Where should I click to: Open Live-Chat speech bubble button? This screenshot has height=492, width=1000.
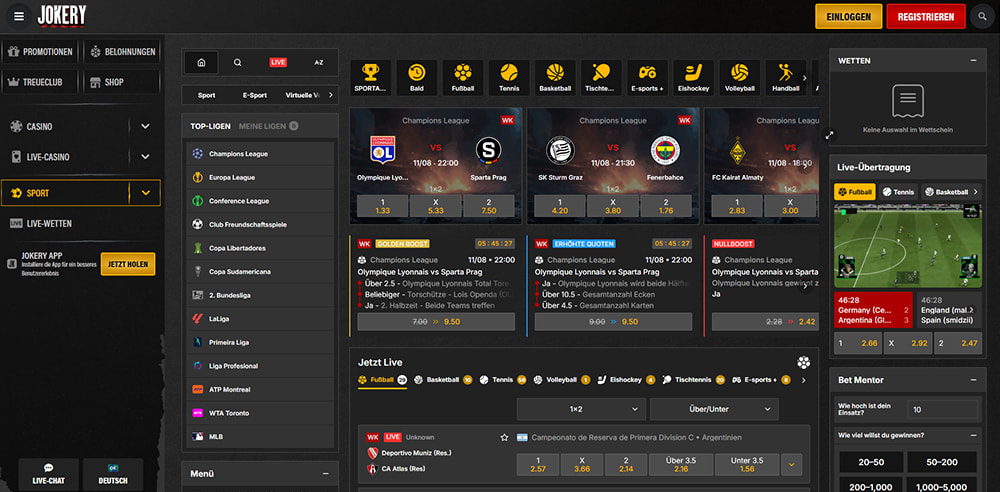click(48, 474)
